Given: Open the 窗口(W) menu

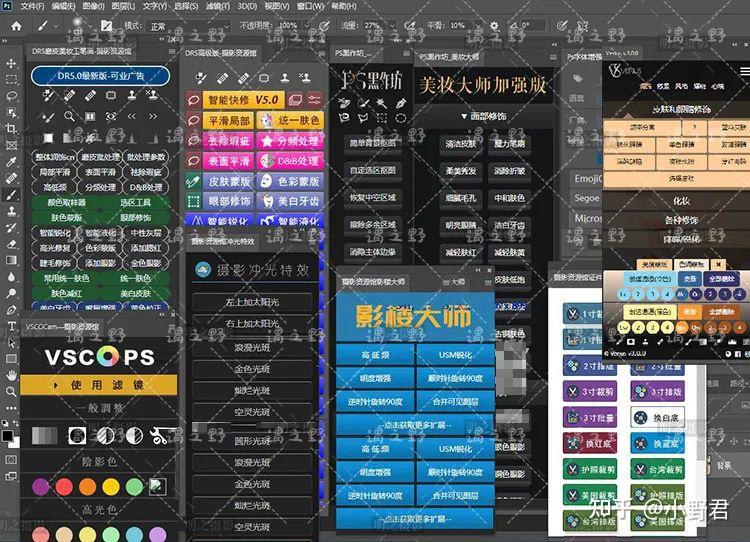Looking at the screenshot, I should (x=310, y=6).
